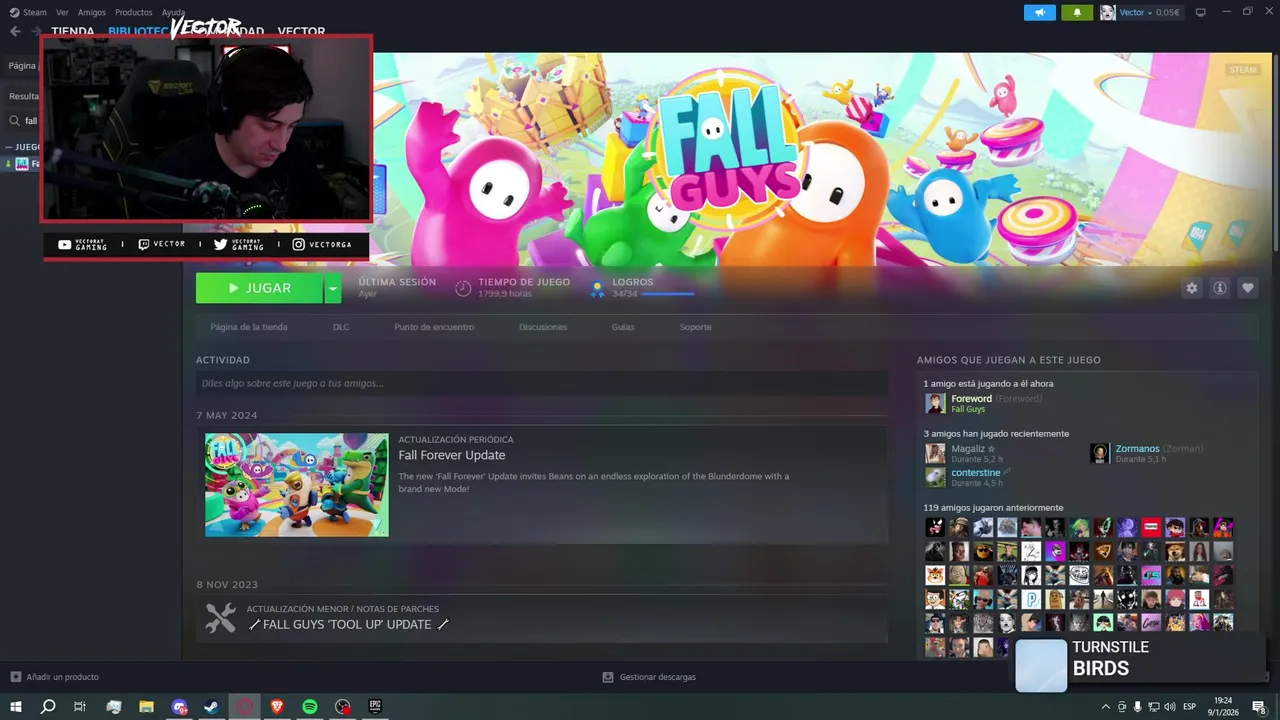1280x720 pixels.
Task: Open Soporte link
Action: [696, 327]
